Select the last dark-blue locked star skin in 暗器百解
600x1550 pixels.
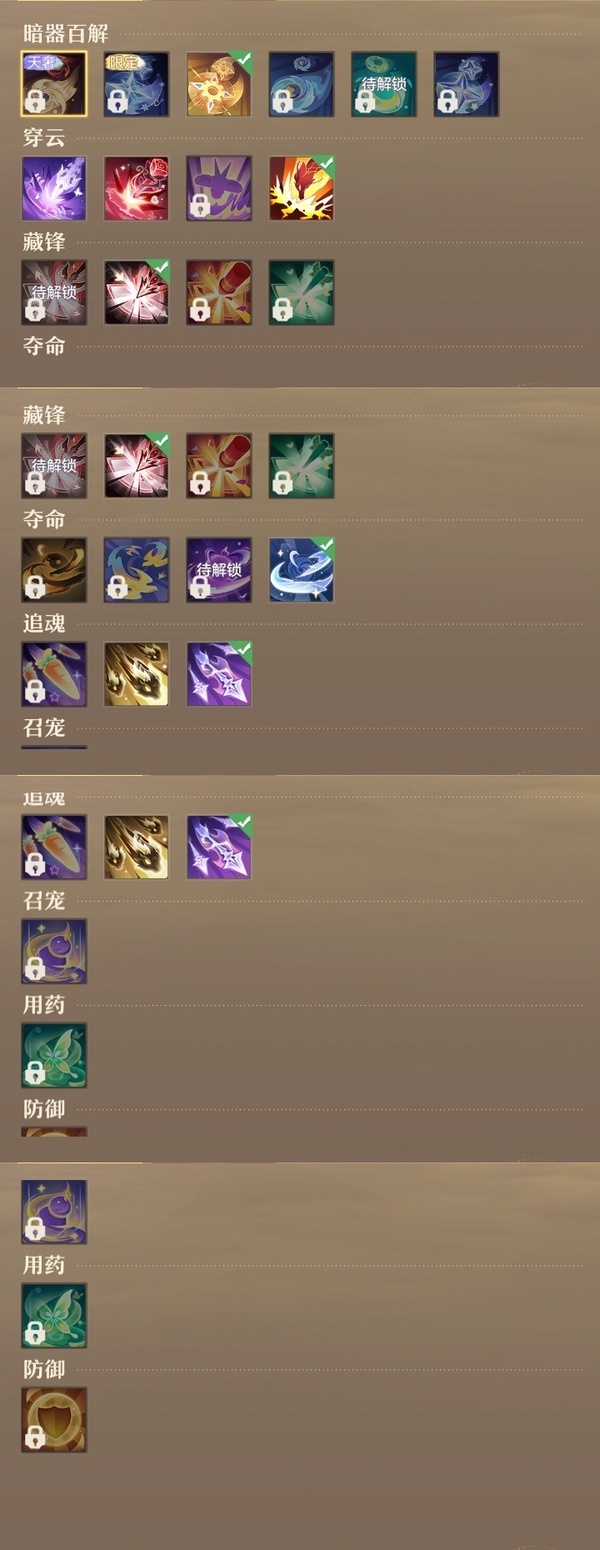tap(466, 85)
